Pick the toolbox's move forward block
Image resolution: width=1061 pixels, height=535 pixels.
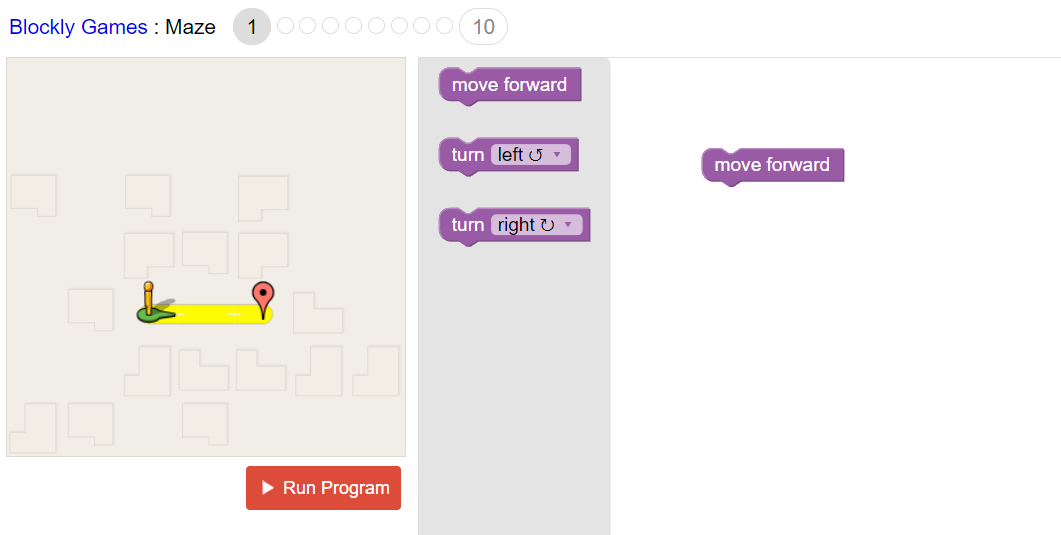coord(509,85)
